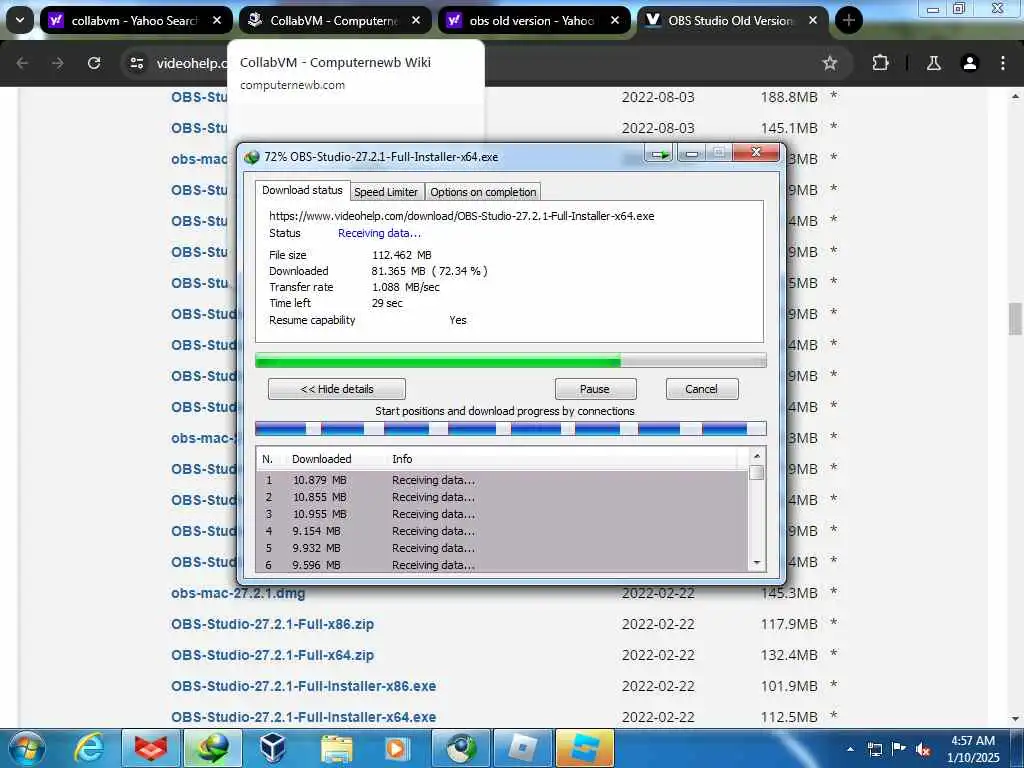Click the blue connections progress bar
This screenshot has width=1024, height=768.
(x=511, y=428)
